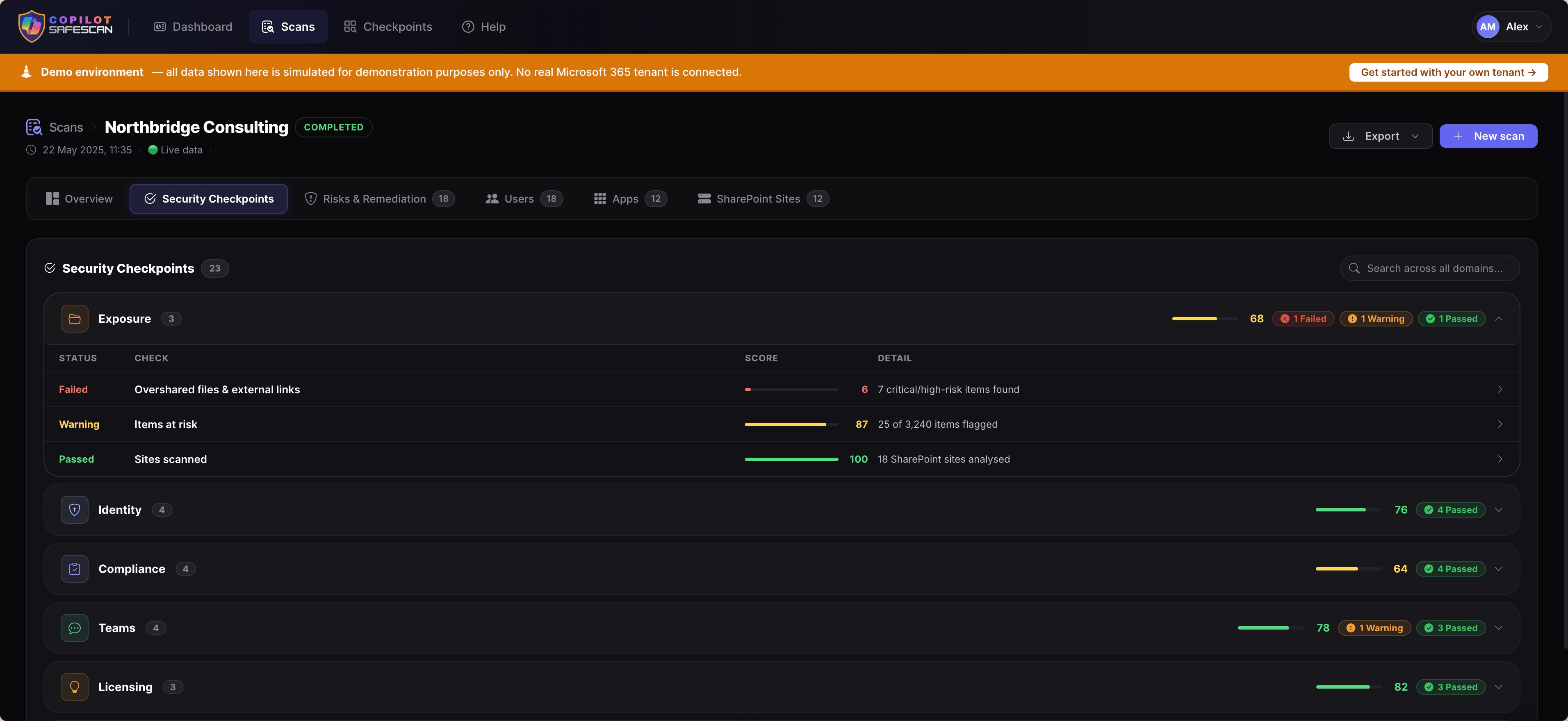The width and height of the screenshot is (1568, 721).
Task: Click the Items at risk score bar
Action: (791, 424)
